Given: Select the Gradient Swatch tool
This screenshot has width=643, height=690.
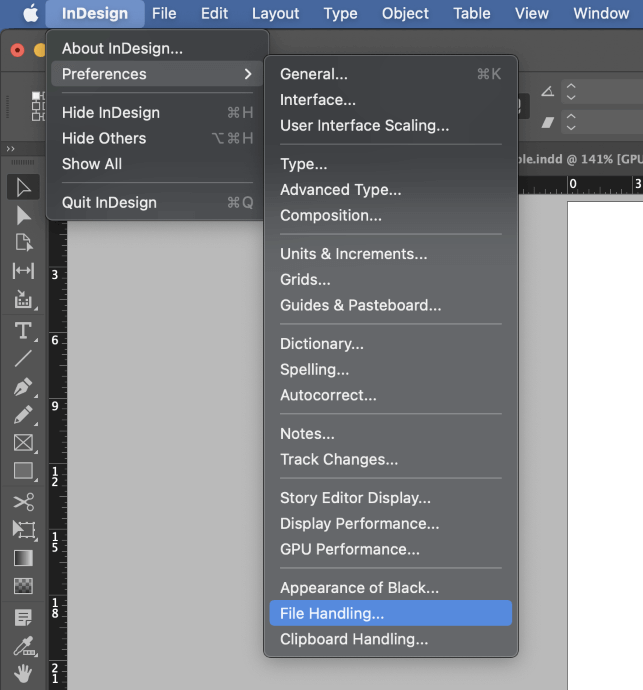Looking at the screenshot, I should click(23, 558).
